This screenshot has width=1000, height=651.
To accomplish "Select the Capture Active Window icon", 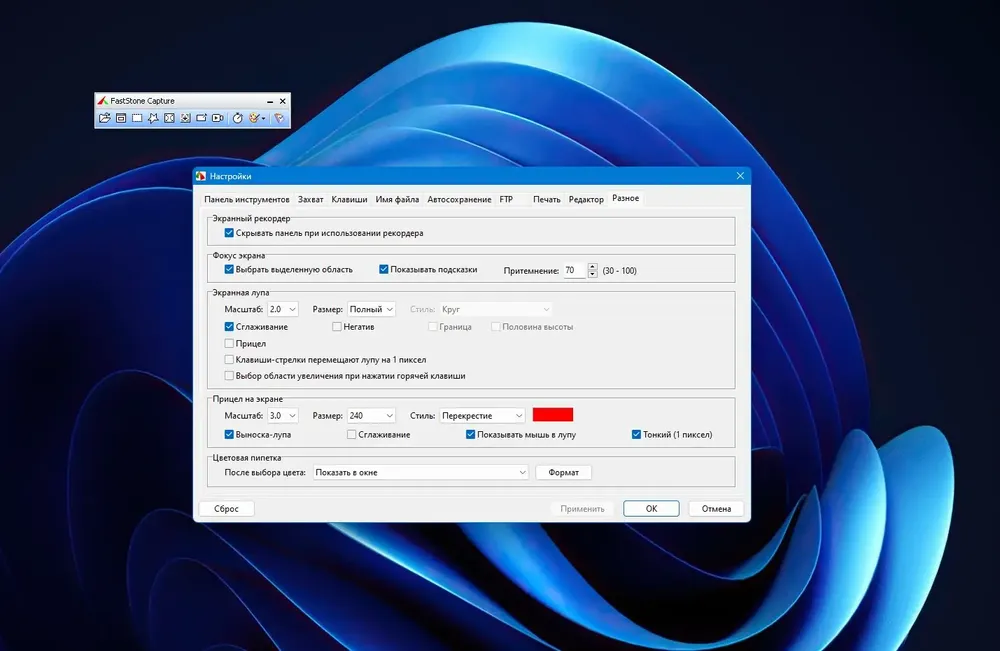I will pos(121,118).
